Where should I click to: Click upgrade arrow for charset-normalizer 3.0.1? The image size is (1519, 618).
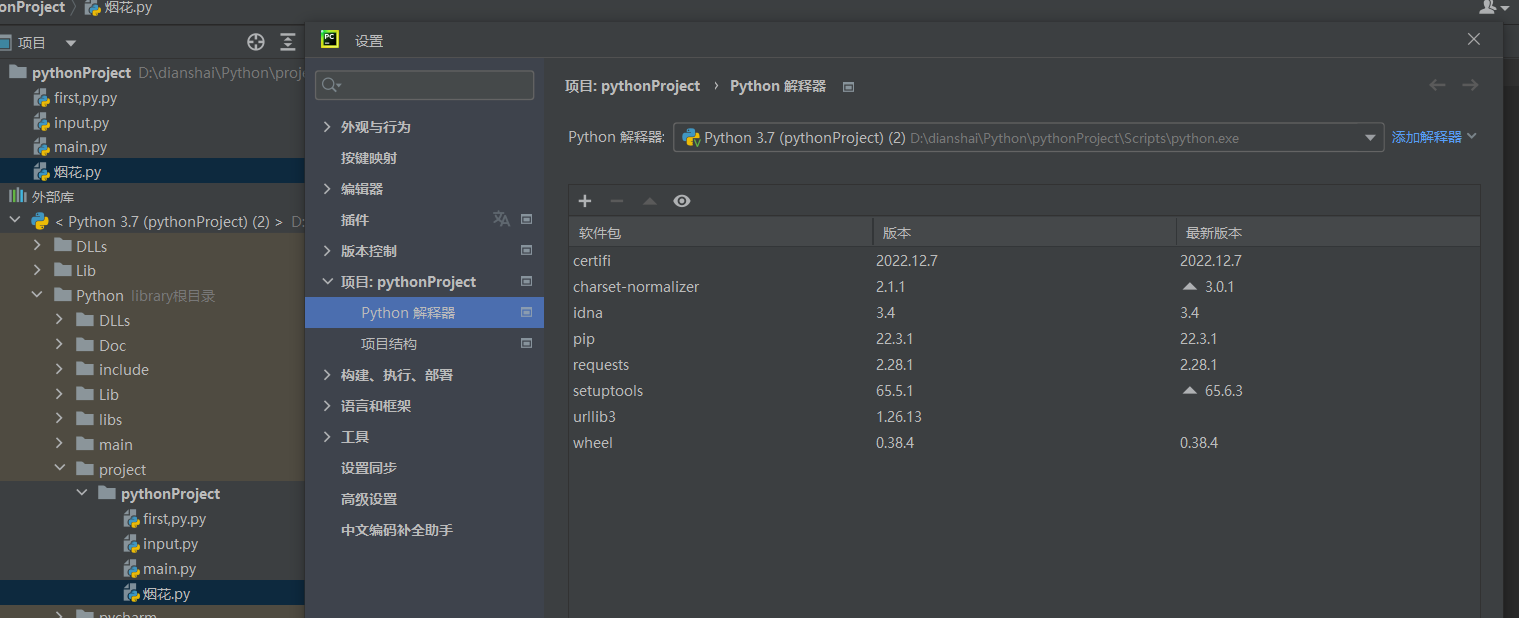tap(1189, 286)
